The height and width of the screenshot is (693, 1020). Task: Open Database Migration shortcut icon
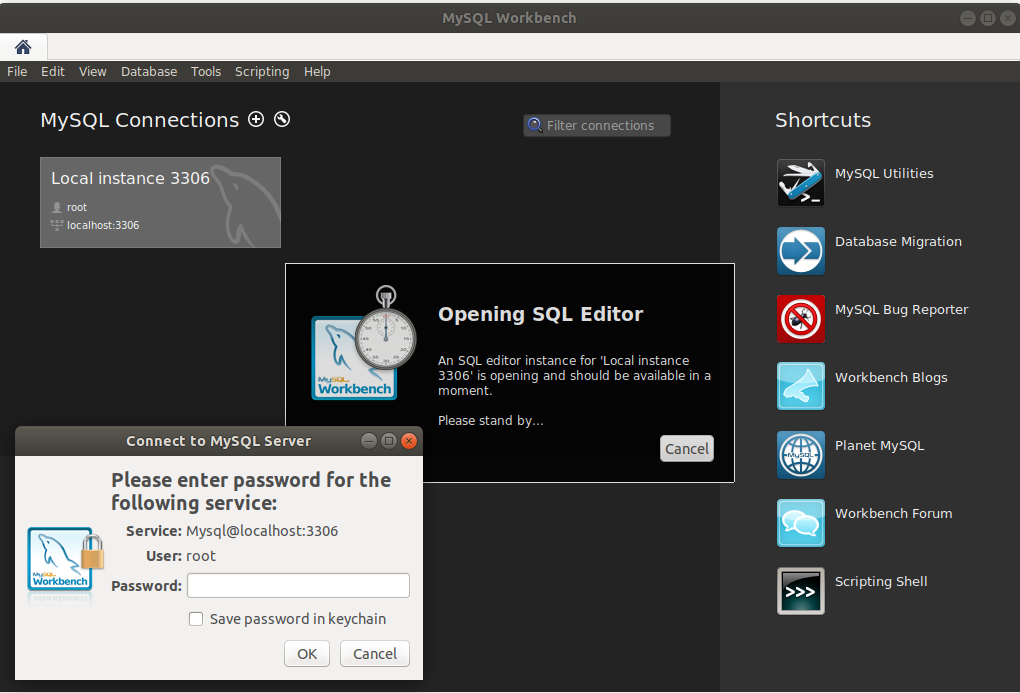tap(801, 251)
